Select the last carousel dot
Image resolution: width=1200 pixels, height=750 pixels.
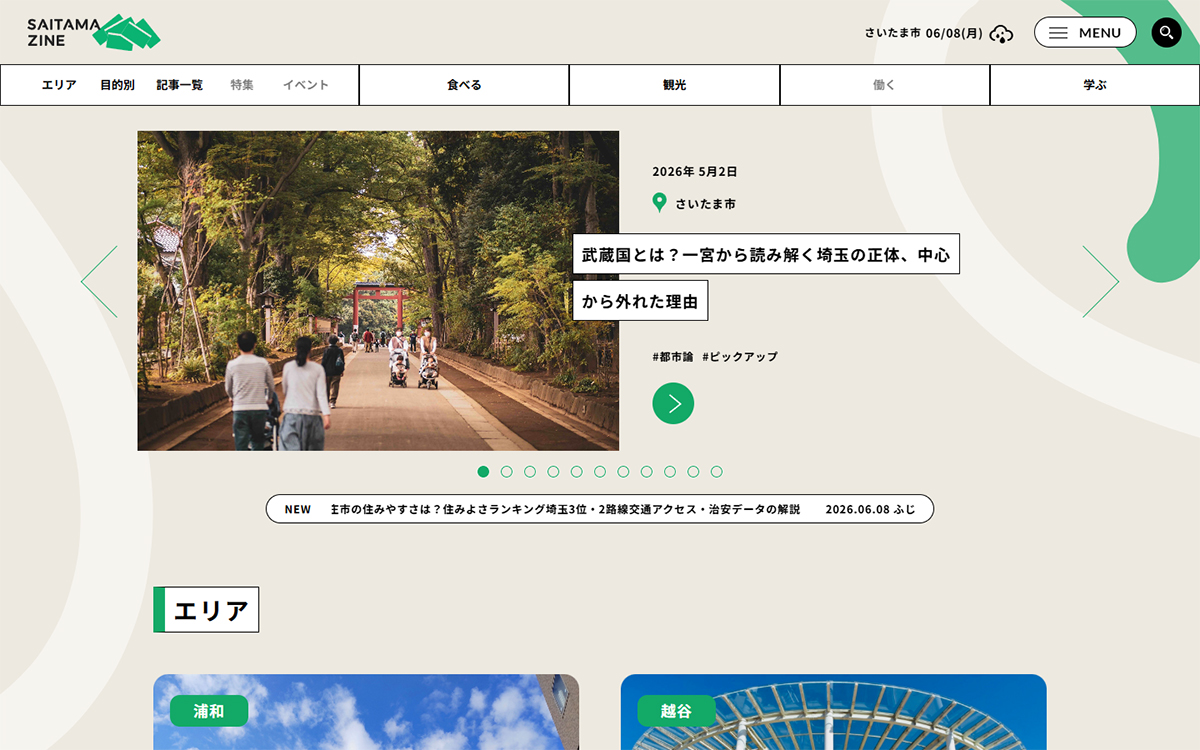[x=717, y=472]
